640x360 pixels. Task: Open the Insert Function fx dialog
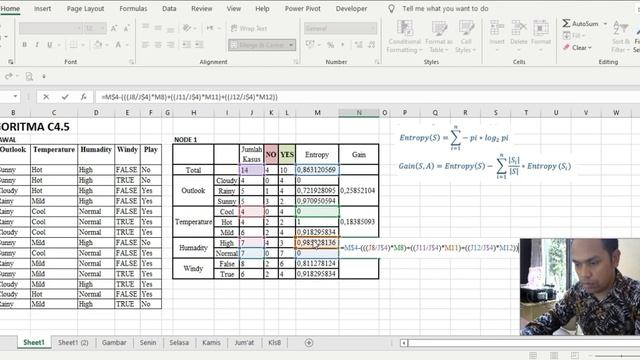(x=83, y=97)
